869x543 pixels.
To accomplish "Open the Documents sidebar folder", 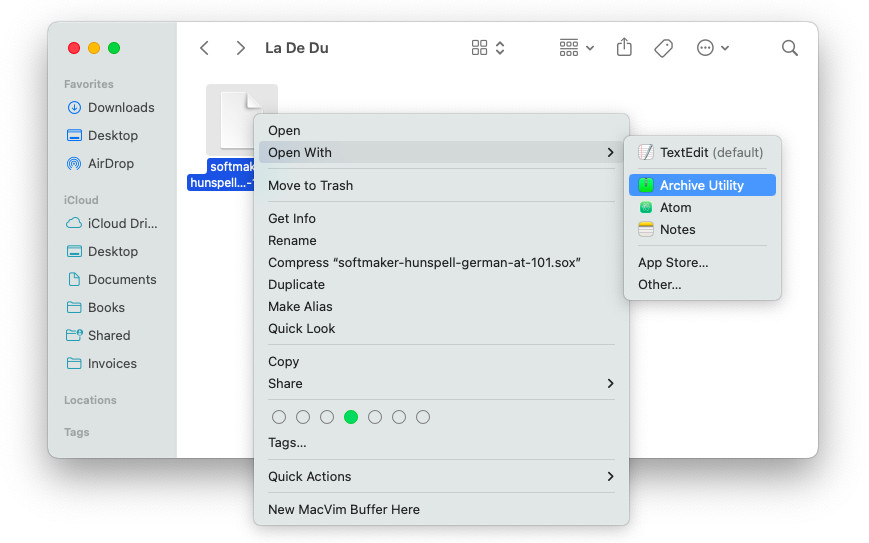I will (112, 279).
